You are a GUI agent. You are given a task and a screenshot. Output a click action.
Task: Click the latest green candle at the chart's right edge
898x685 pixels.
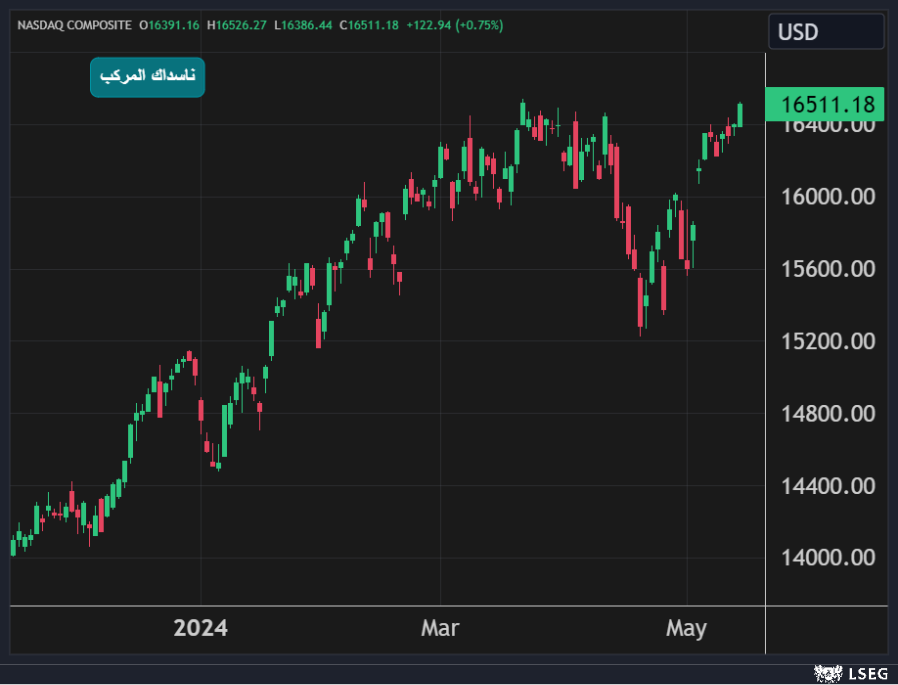[741, 116]
